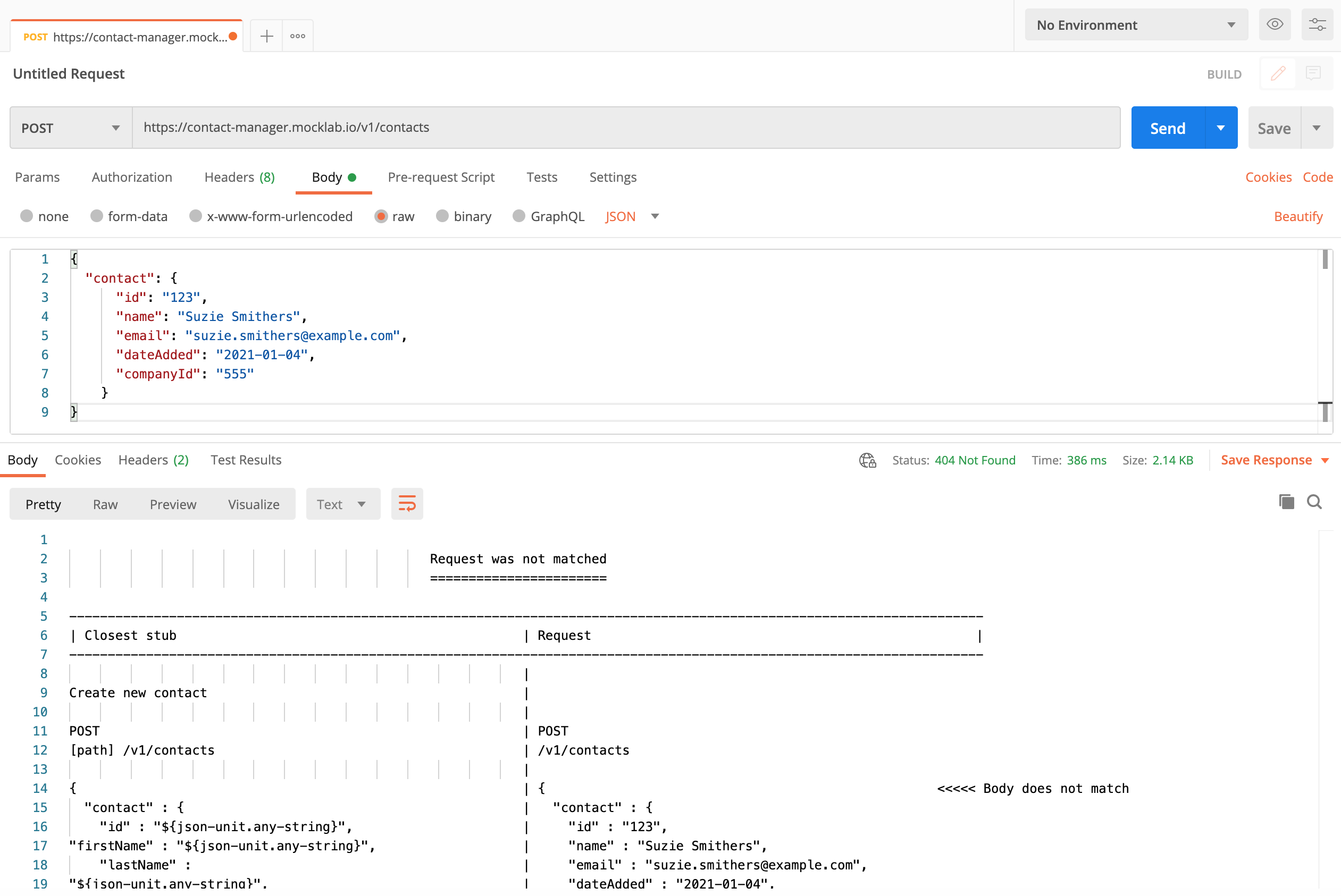Select the Pretty response view
Viewport: 1341px width, 896px height.
click(43, 504)
